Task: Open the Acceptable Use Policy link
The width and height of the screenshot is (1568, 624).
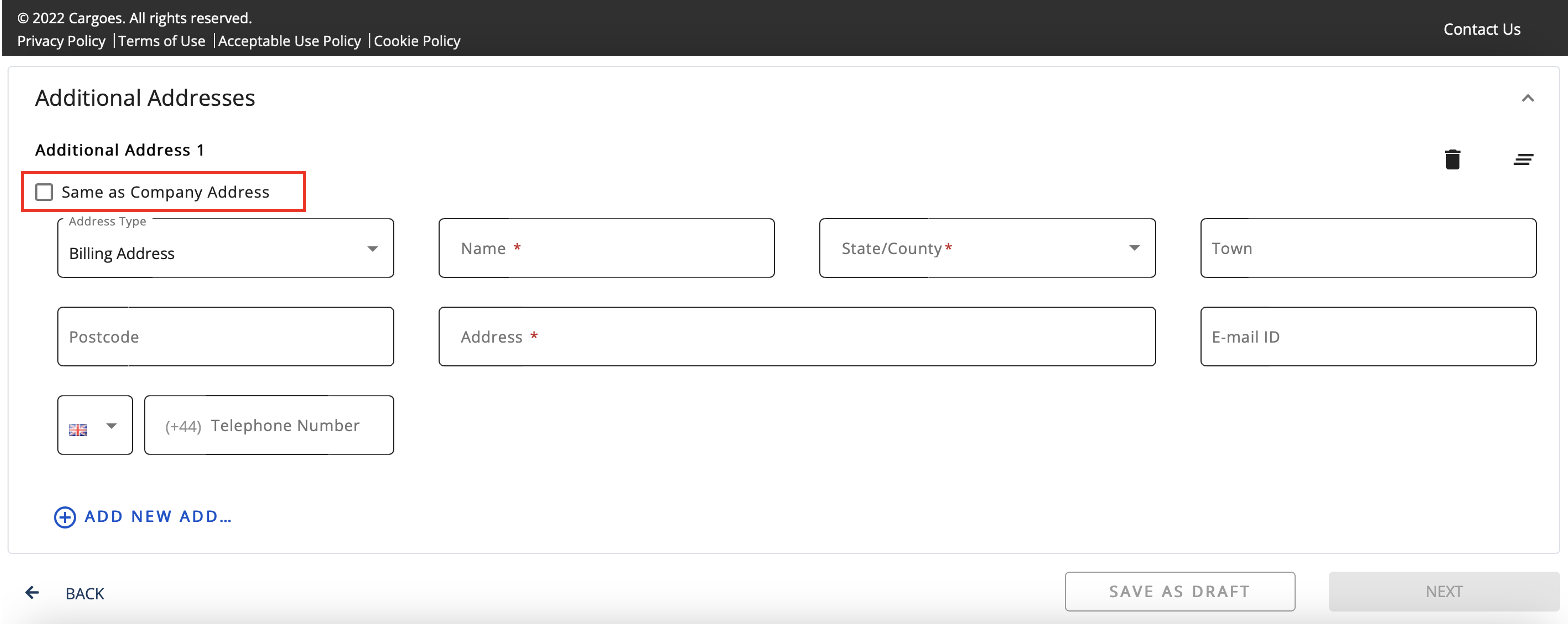Action: 289,41
